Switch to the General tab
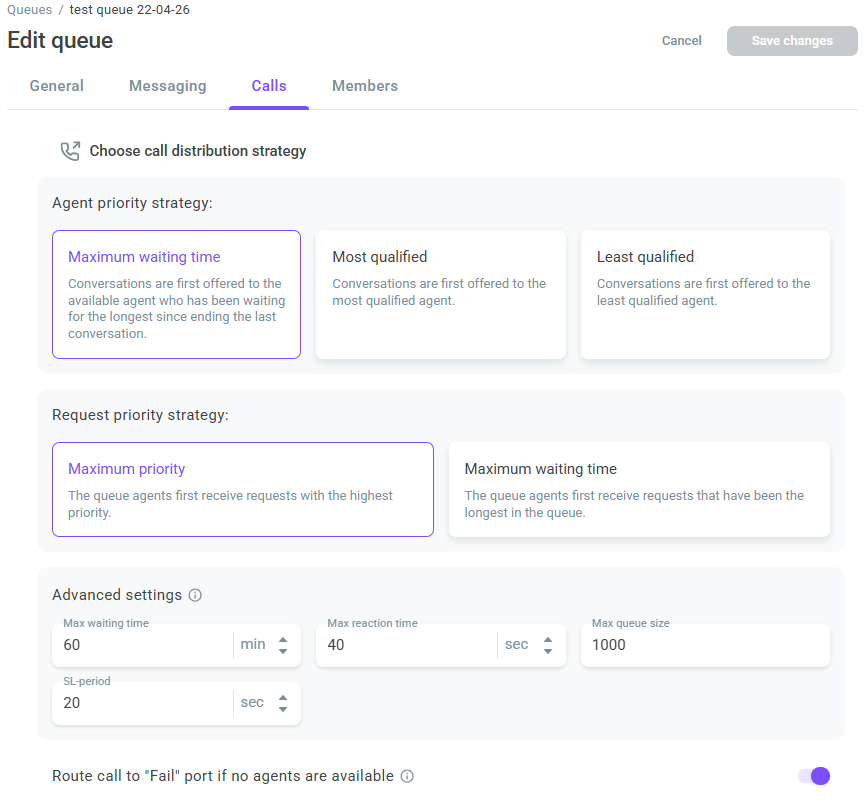Screen dimensions: 867x812 (x=57, y=86)
